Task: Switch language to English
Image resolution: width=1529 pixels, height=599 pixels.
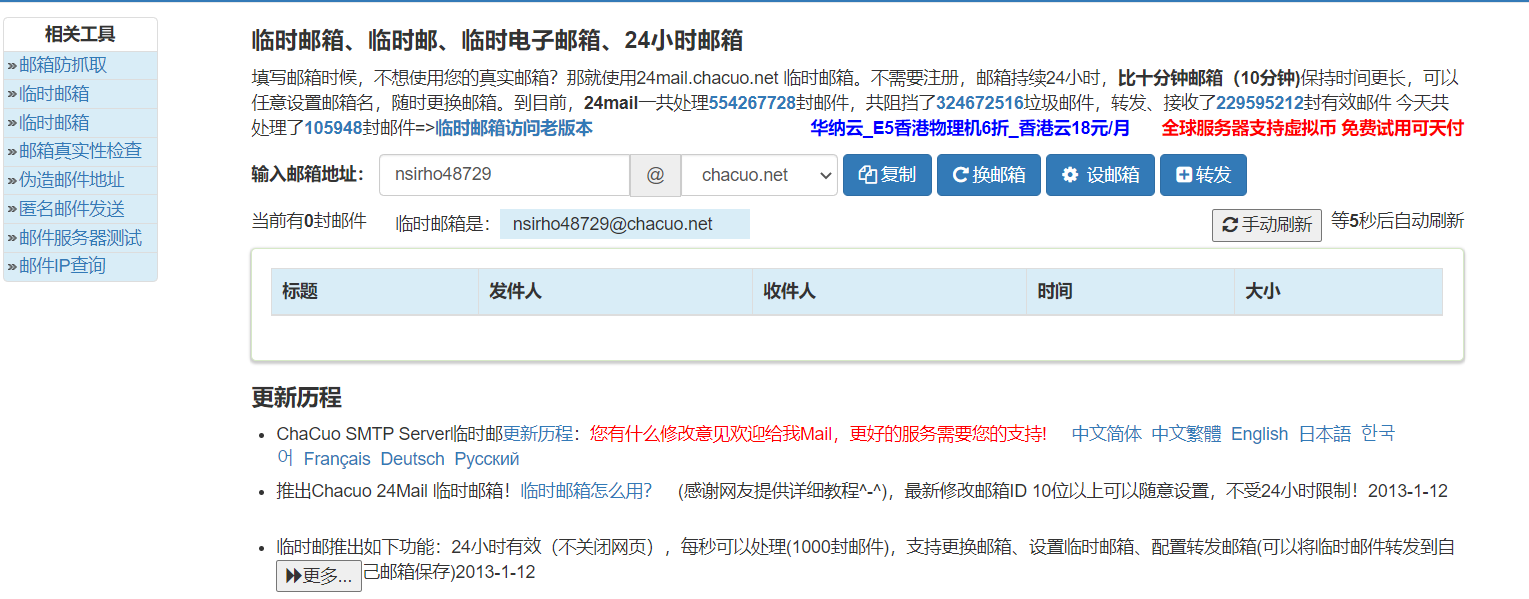Action: [1259, 434]
